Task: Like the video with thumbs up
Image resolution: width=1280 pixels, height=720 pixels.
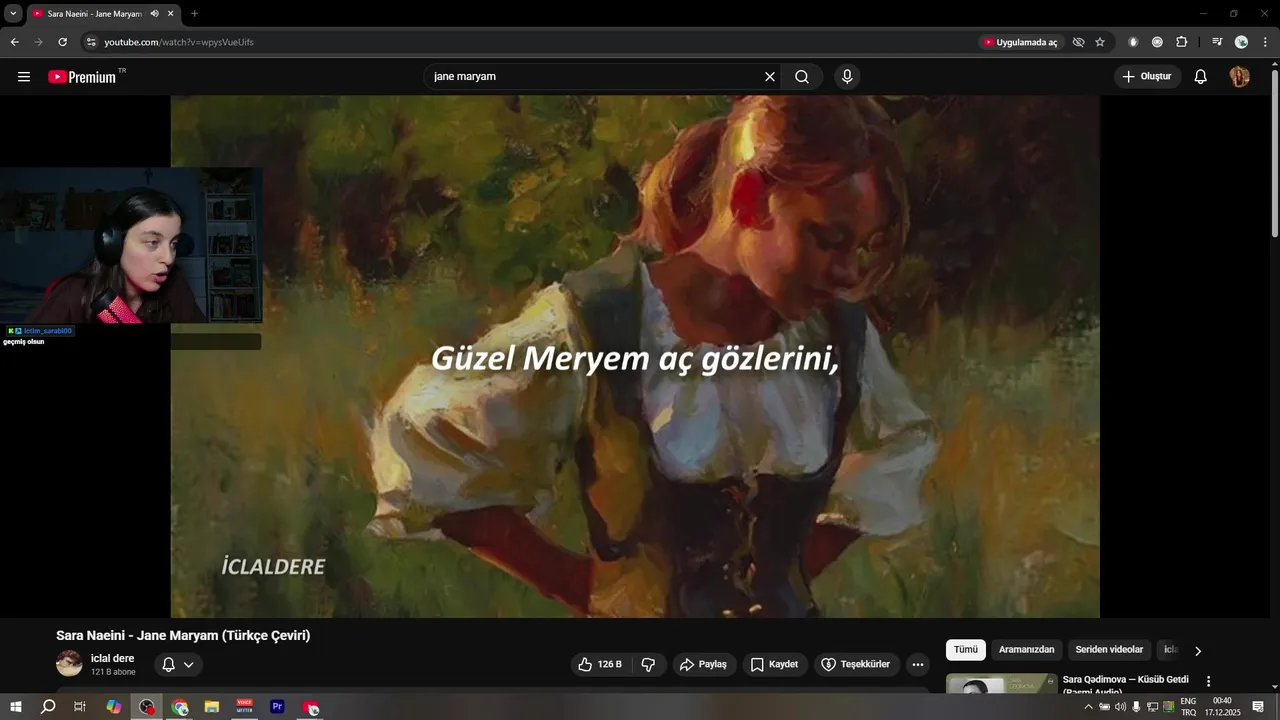Action: tap(601, 664)
